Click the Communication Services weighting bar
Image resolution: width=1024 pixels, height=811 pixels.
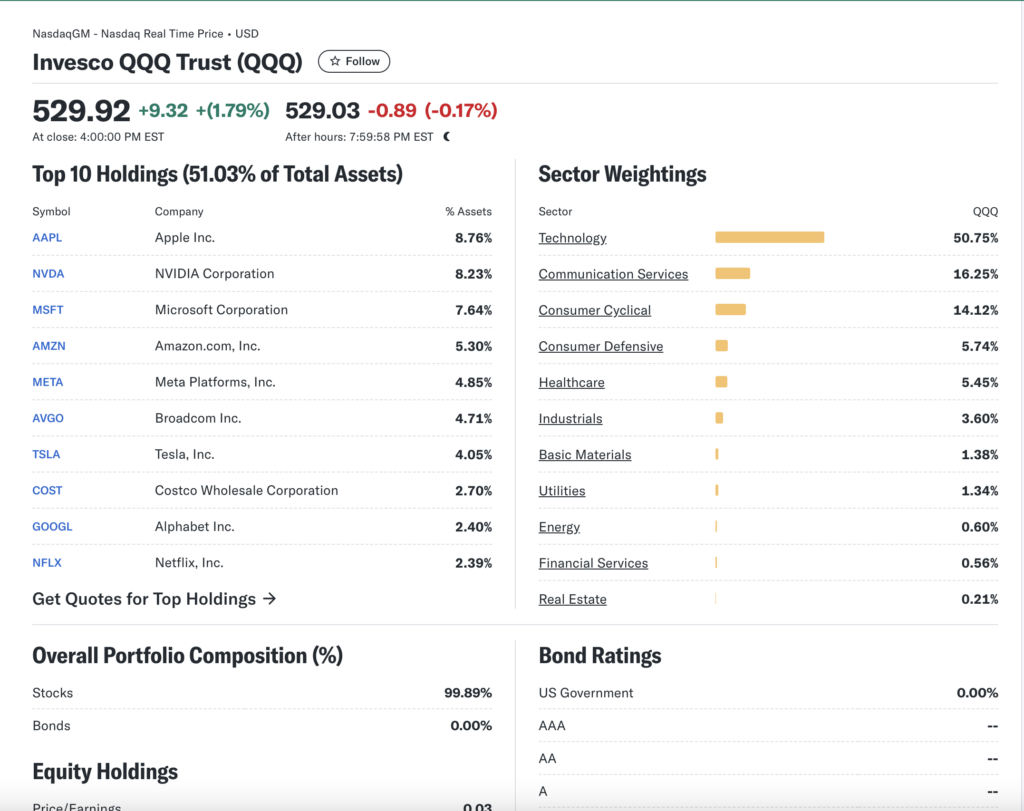coord(733,273)
